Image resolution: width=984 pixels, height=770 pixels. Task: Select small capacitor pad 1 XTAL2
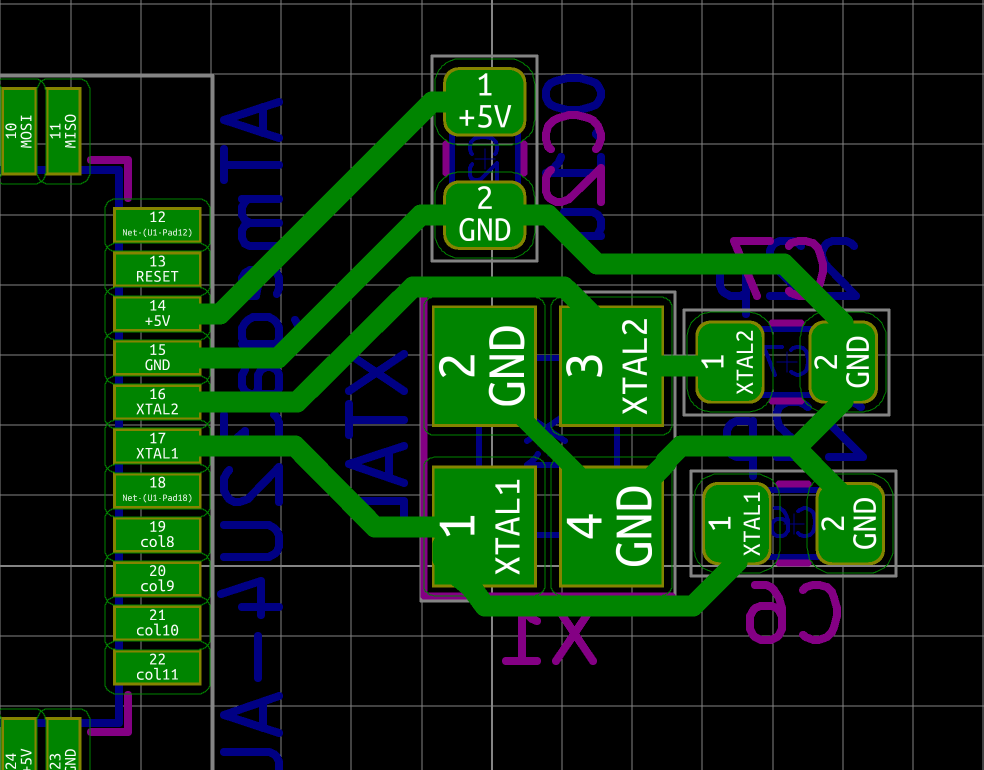[x=730, y=362]
